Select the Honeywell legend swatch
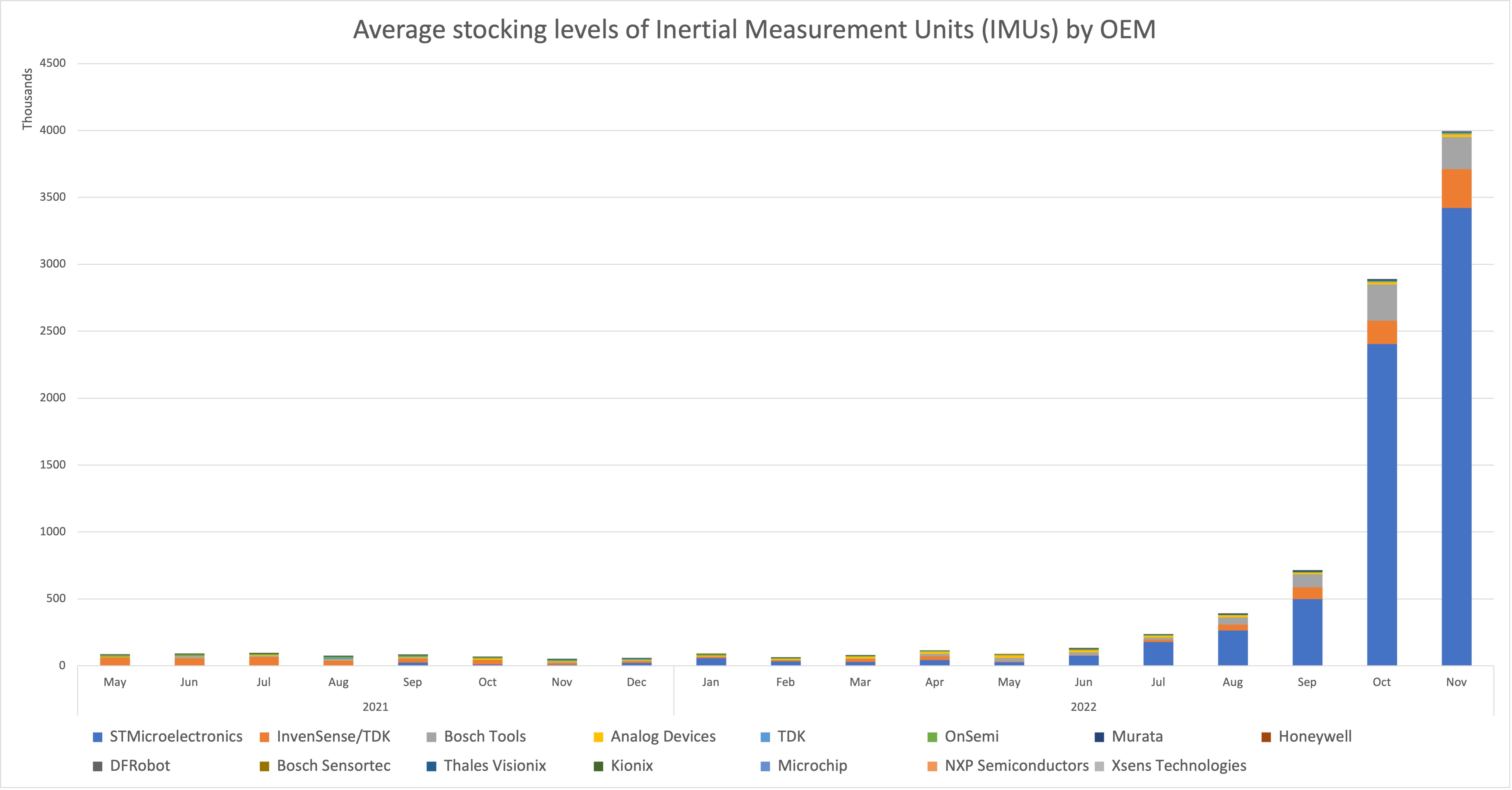This screenshot has width=1512, height=790. point(1267,737)
